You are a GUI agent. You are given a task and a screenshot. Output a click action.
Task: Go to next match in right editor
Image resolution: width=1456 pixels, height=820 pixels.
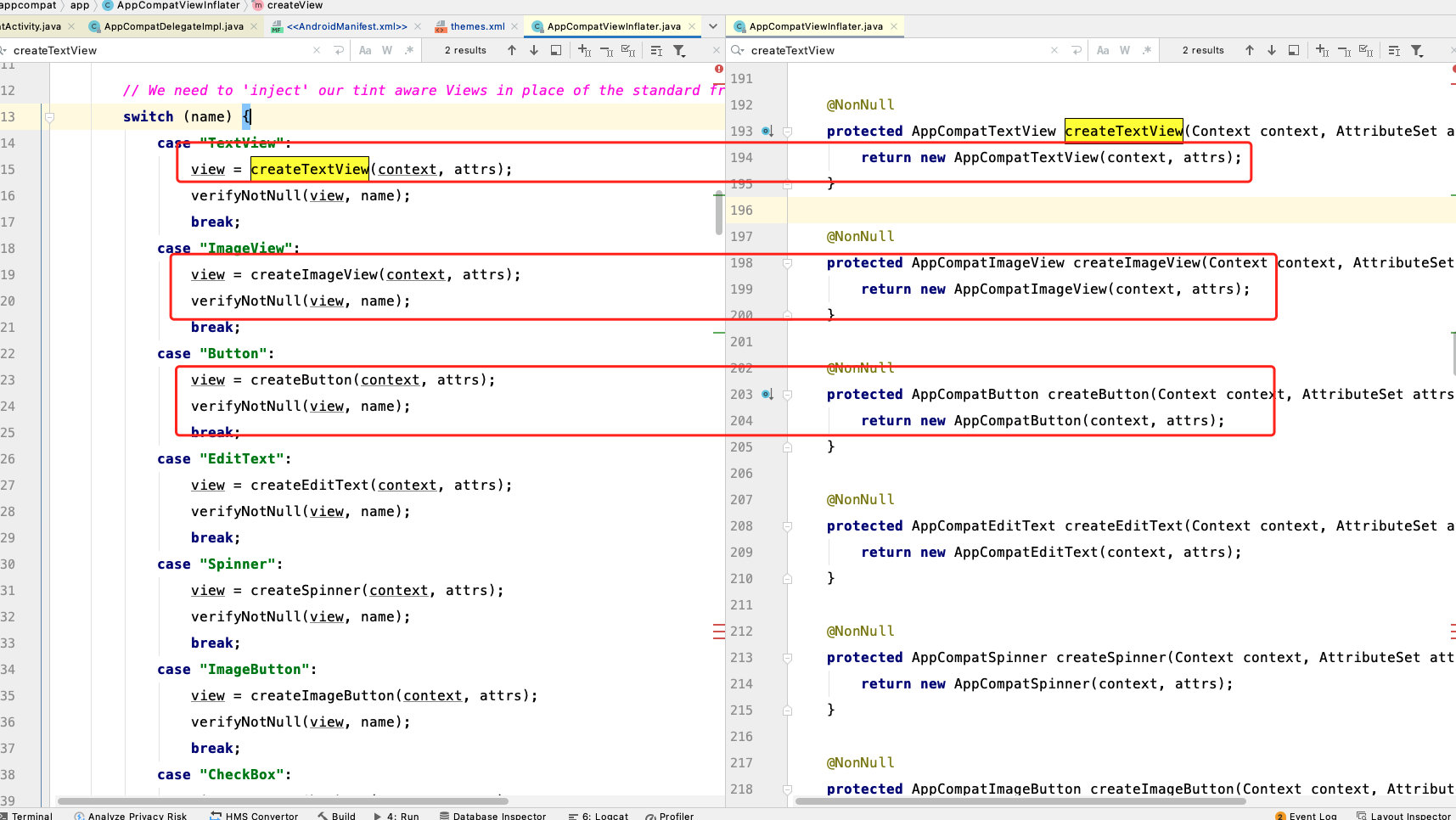(x=1272, y=50)
